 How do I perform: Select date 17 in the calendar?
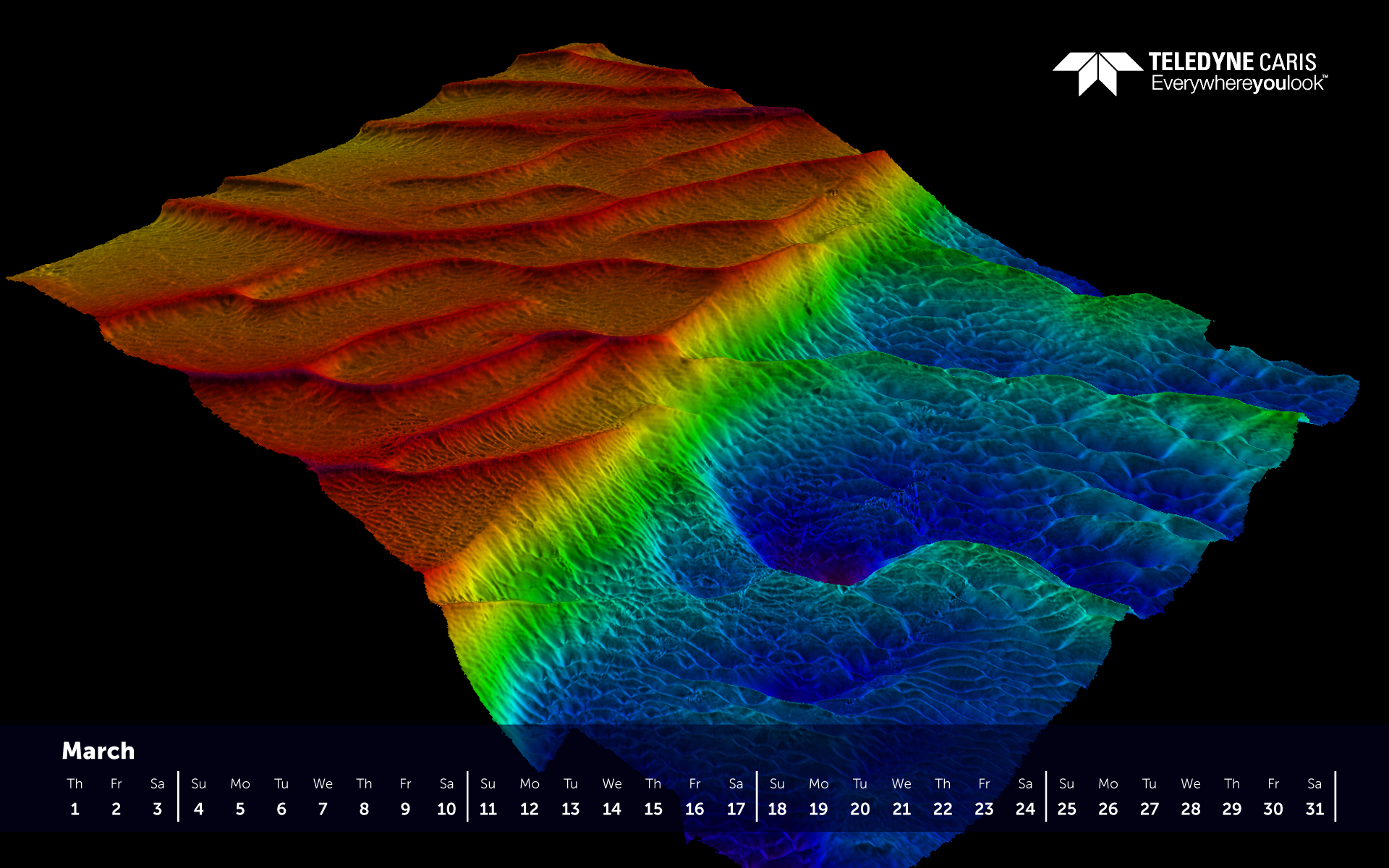tap(736, 809)
